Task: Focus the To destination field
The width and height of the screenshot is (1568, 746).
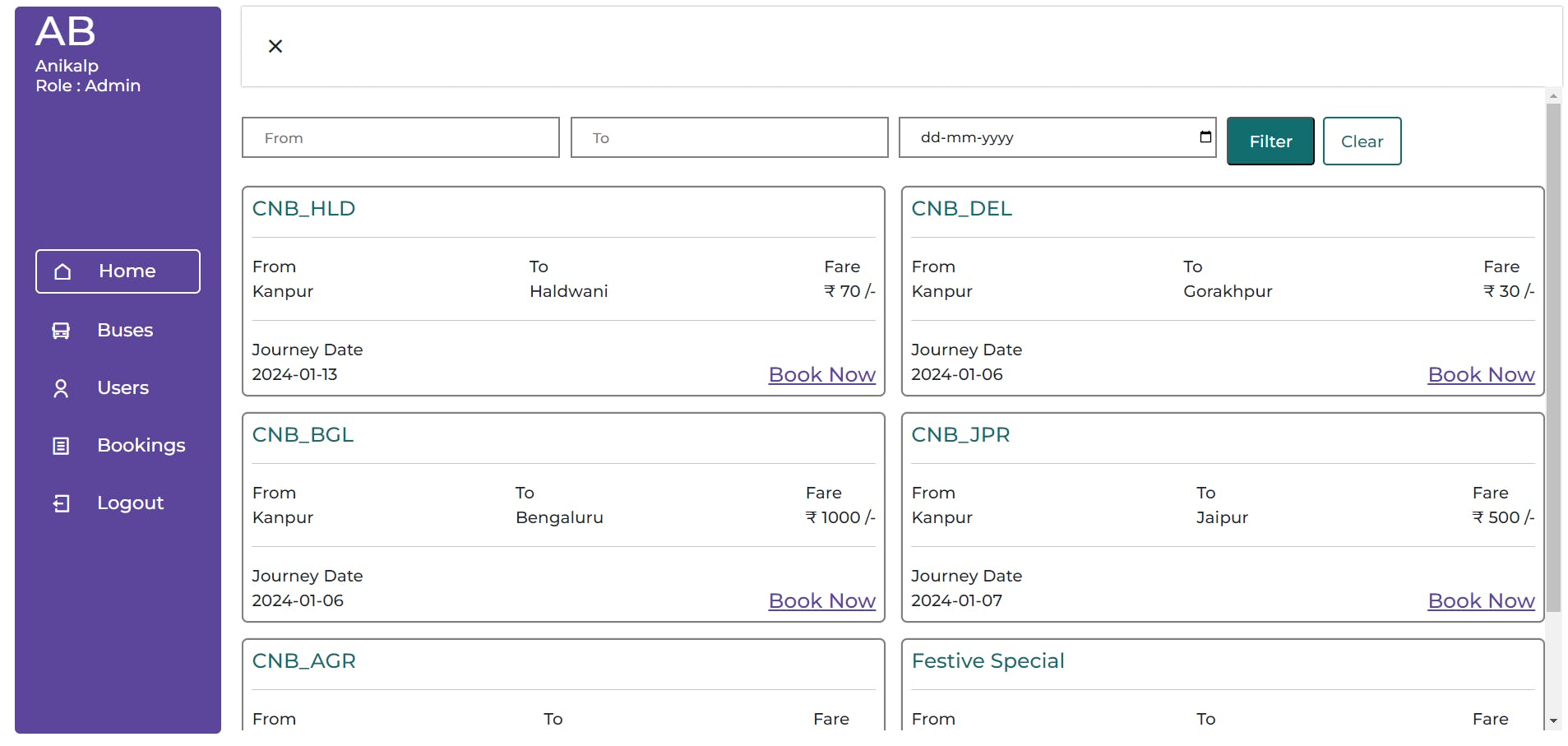Action: pos(729,137)
